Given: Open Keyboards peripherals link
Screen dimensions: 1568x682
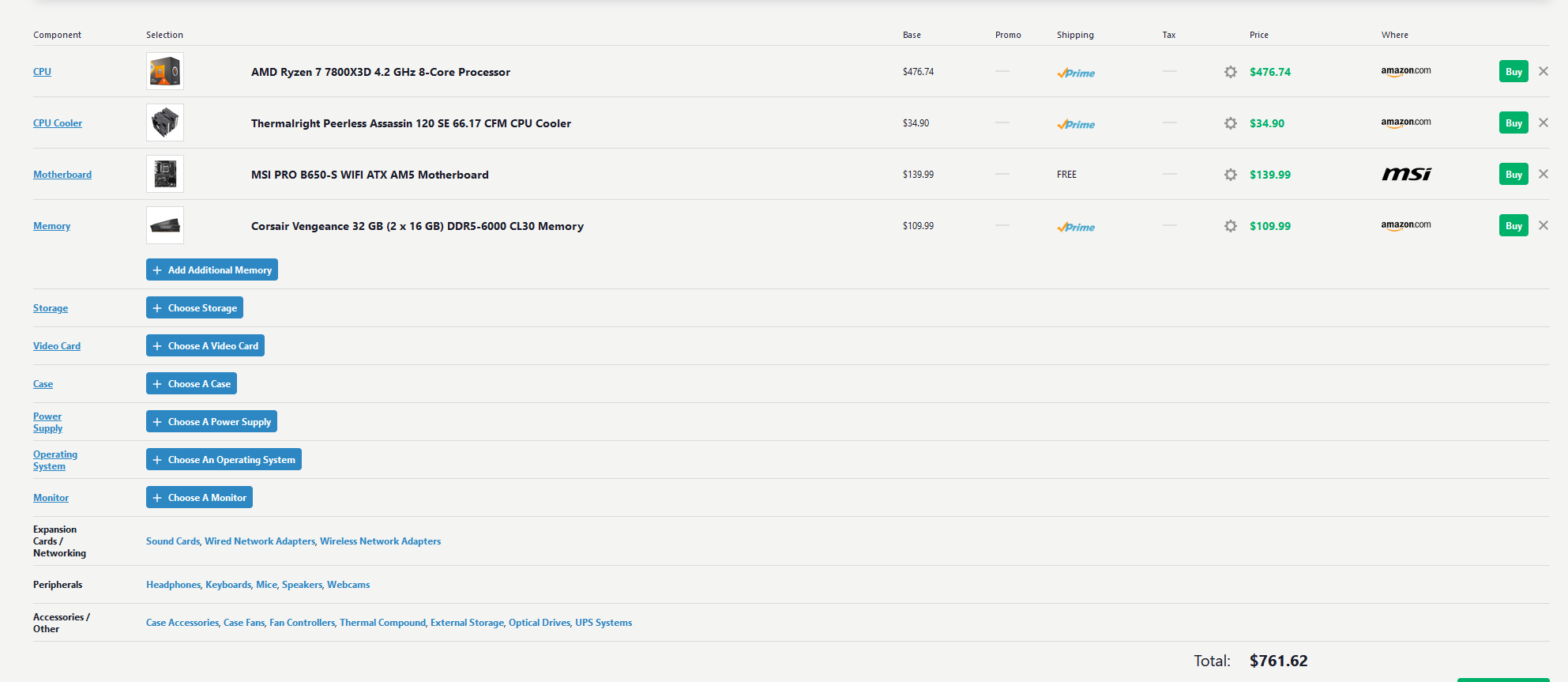Looking at the screenshot, I should pos(228,585).
